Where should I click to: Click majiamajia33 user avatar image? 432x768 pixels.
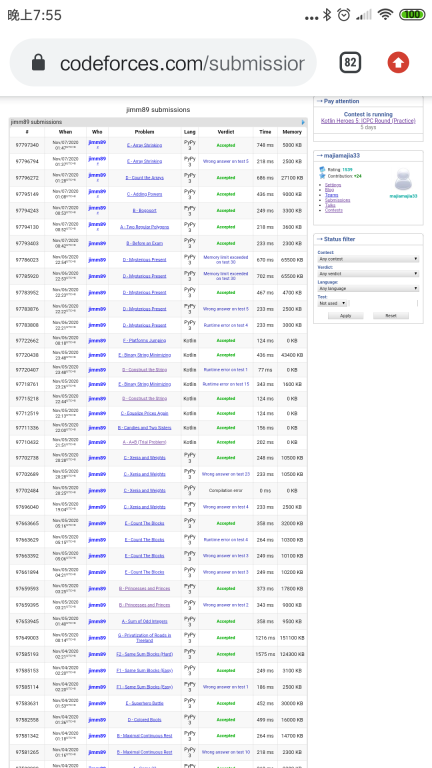coord(403,179)
